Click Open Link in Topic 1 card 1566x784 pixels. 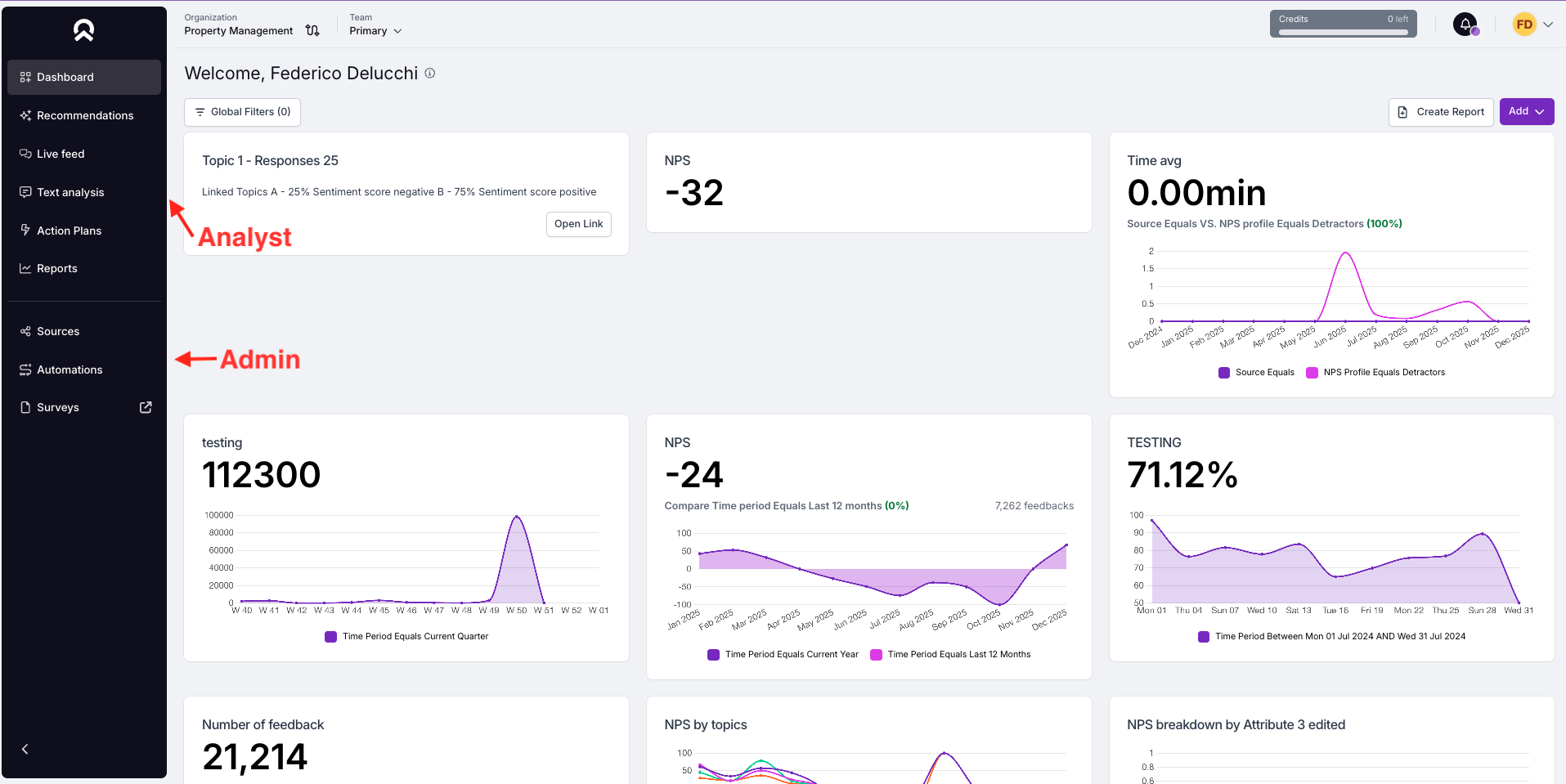578,224
